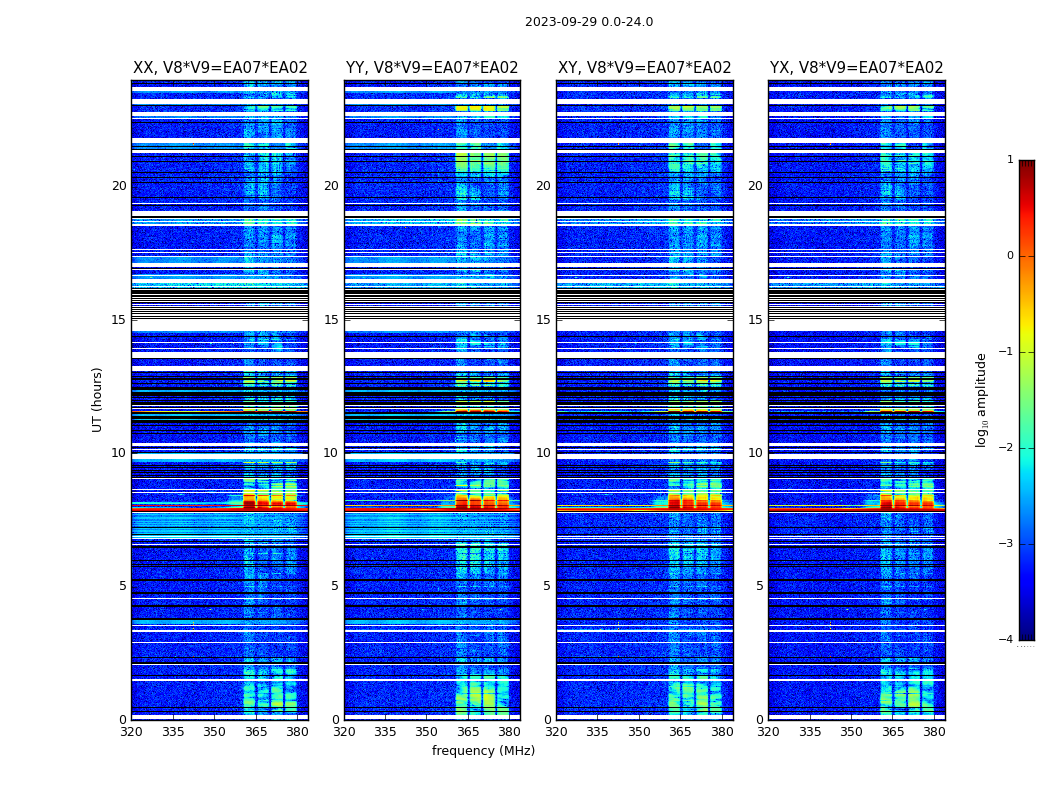
Task: Click the XX, V8*V9=EA07*EA02 panel title
Action: point(220,68)
